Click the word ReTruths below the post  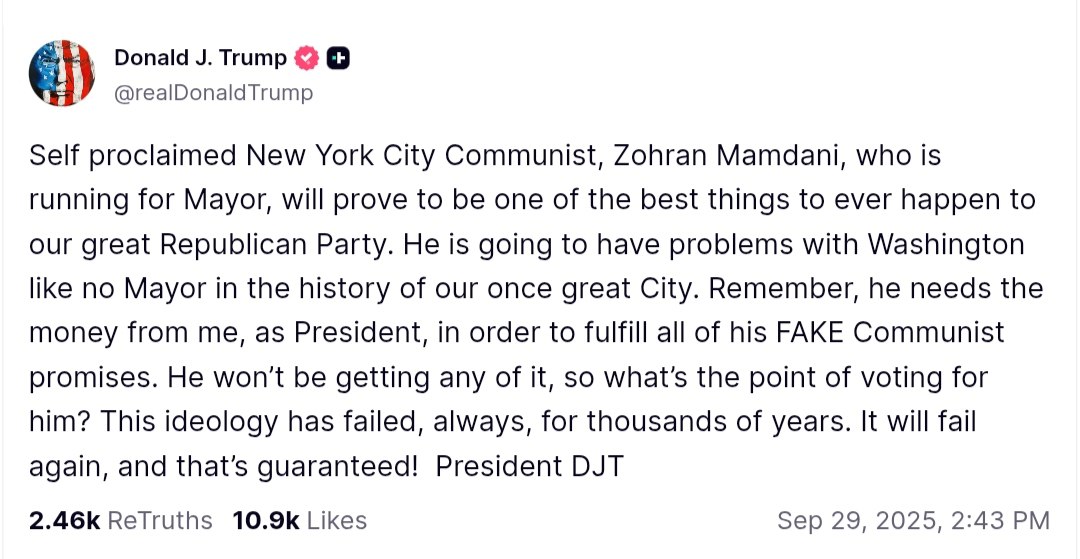click(x=160, y=521)
